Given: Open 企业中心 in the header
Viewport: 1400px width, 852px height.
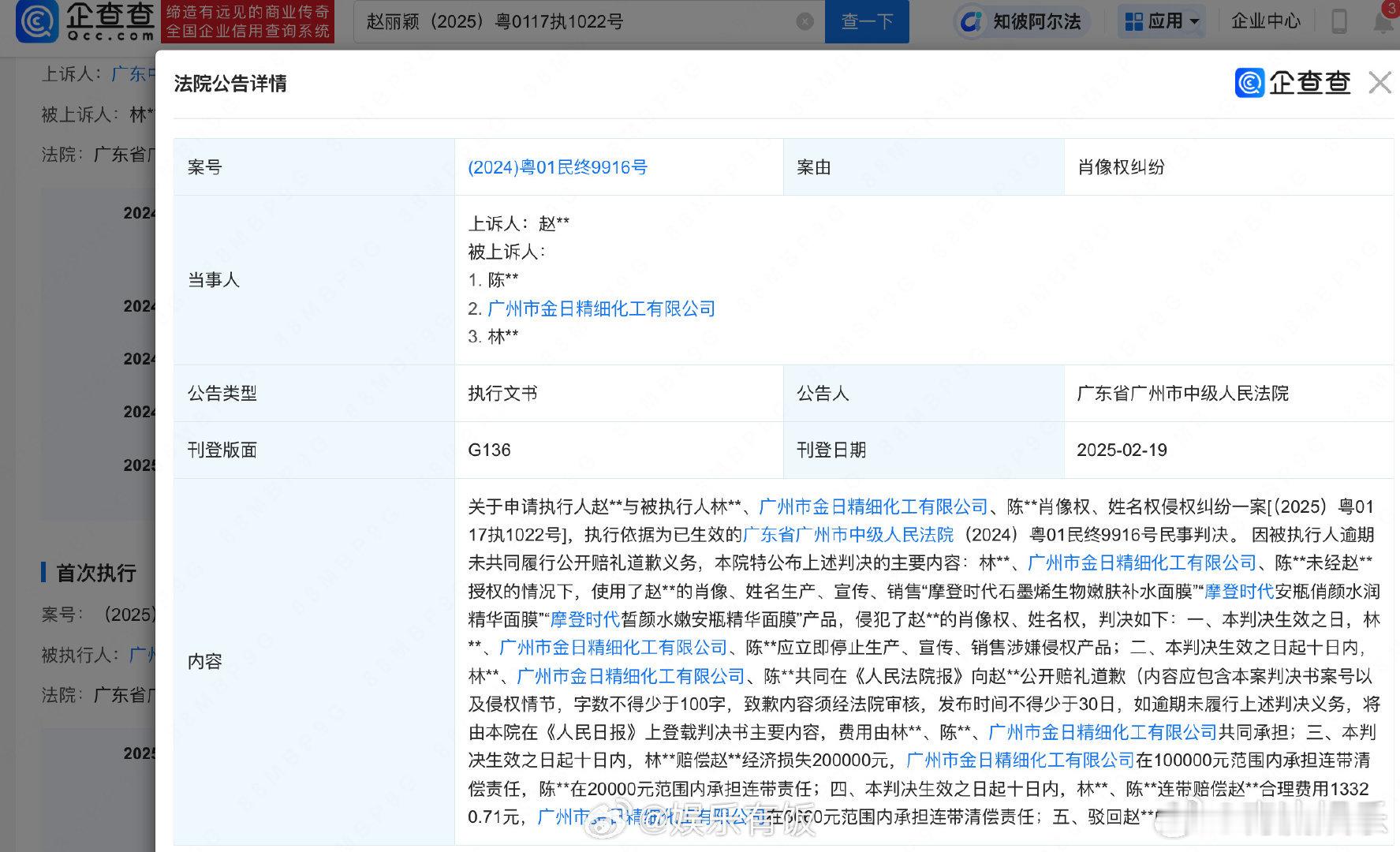Looking at the screenshot, I should click(x=1265, y=21).
